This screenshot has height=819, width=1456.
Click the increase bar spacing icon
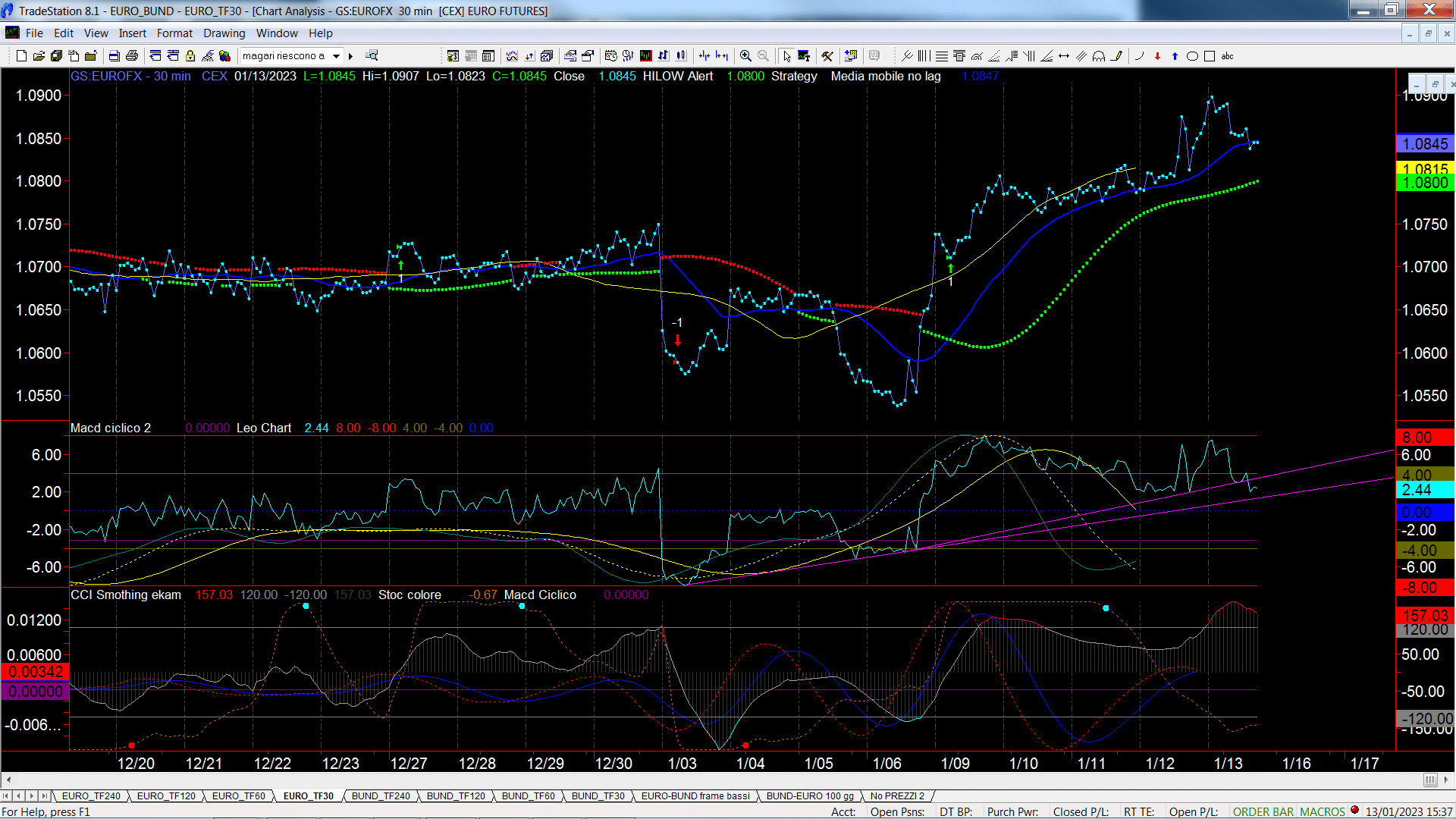coord(721,56)
